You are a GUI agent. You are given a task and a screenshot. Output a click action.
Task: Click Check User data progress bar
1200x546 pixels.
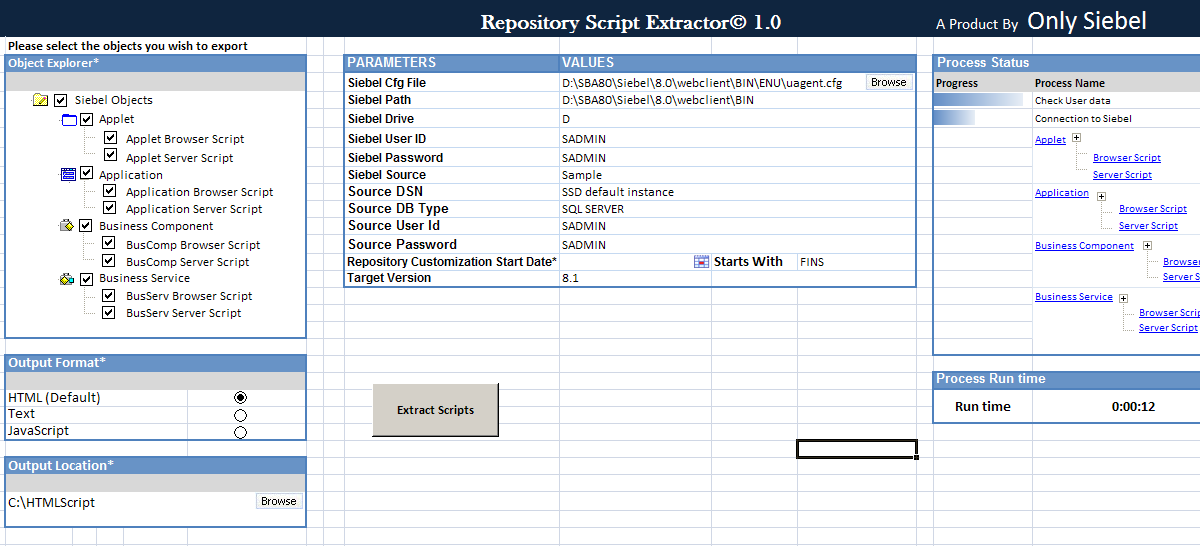(978, 100)
